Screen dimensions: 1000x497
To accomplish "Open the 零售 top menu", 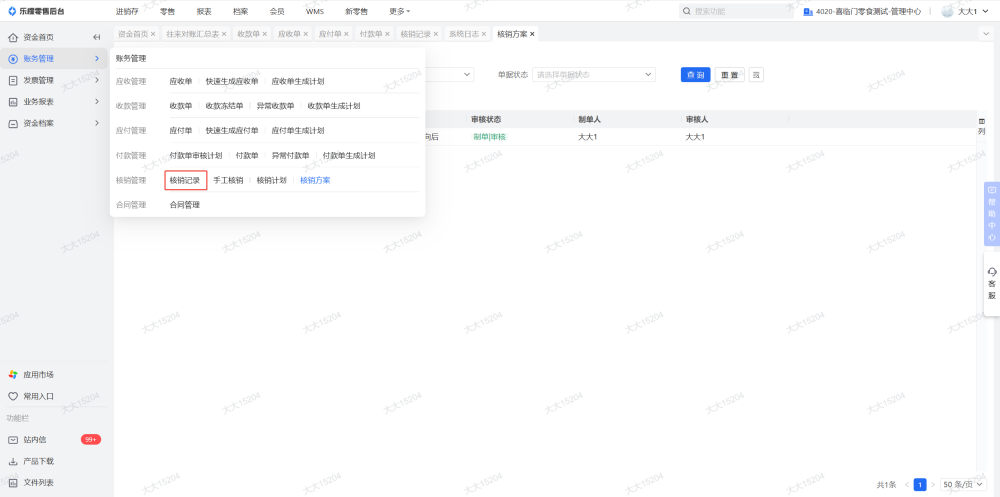I will click(167, 11).
